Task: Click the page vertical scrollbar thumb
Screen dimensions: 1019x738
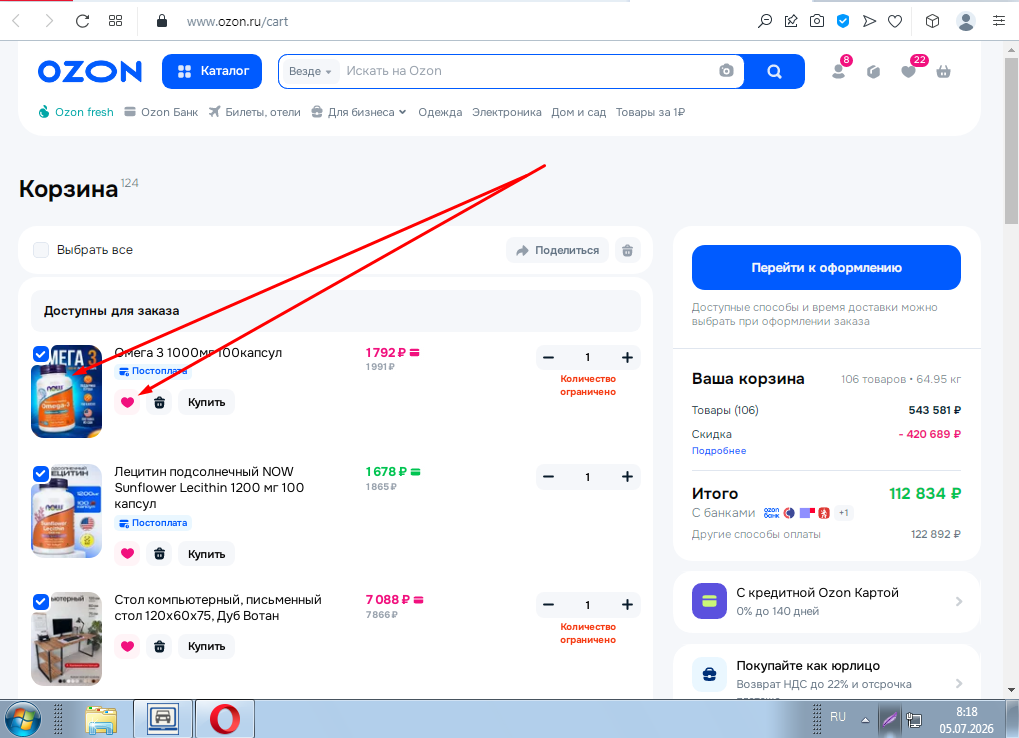Action: pos(1011,141)
